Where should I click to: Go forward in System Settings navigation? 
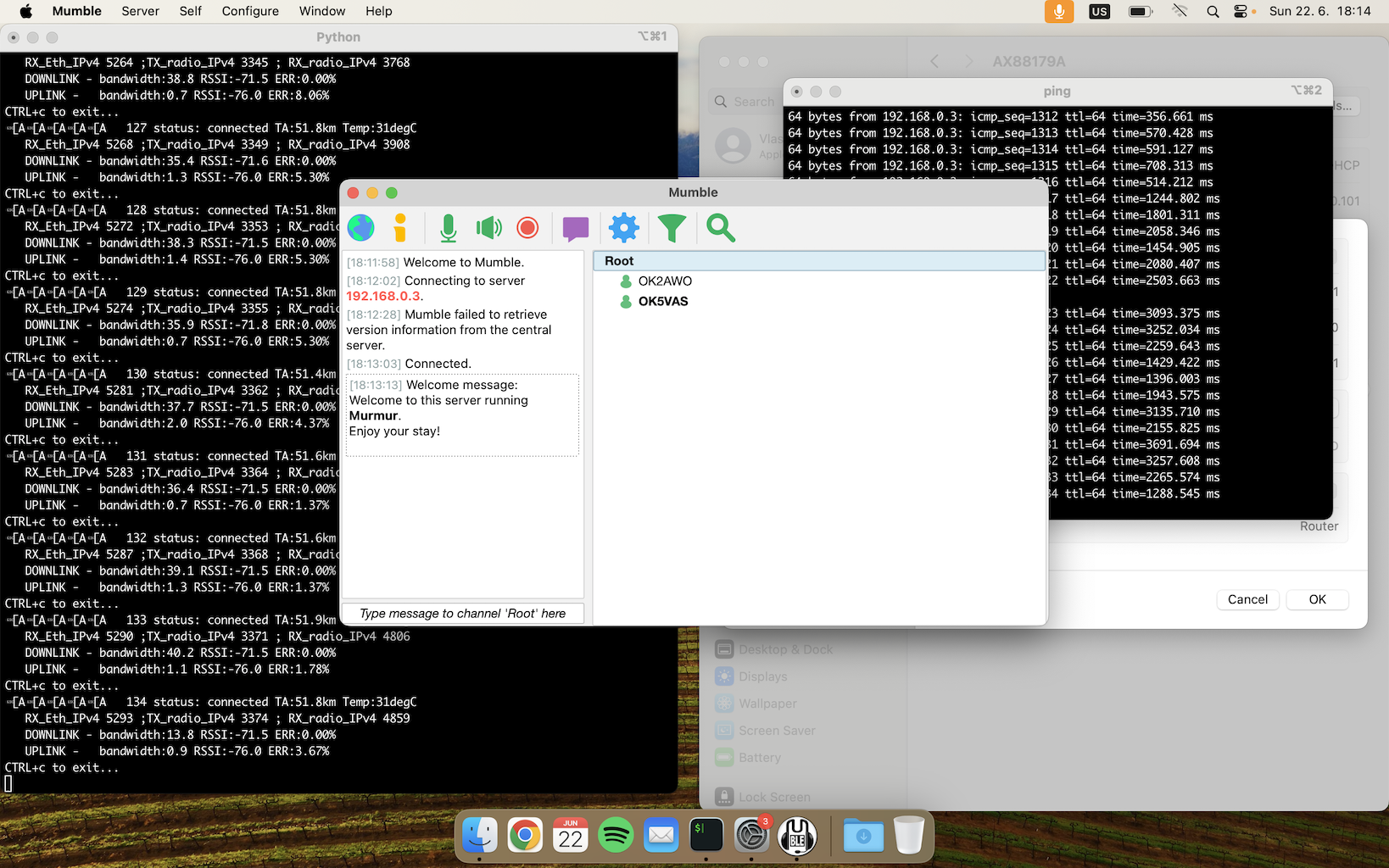tap(969, 62)
